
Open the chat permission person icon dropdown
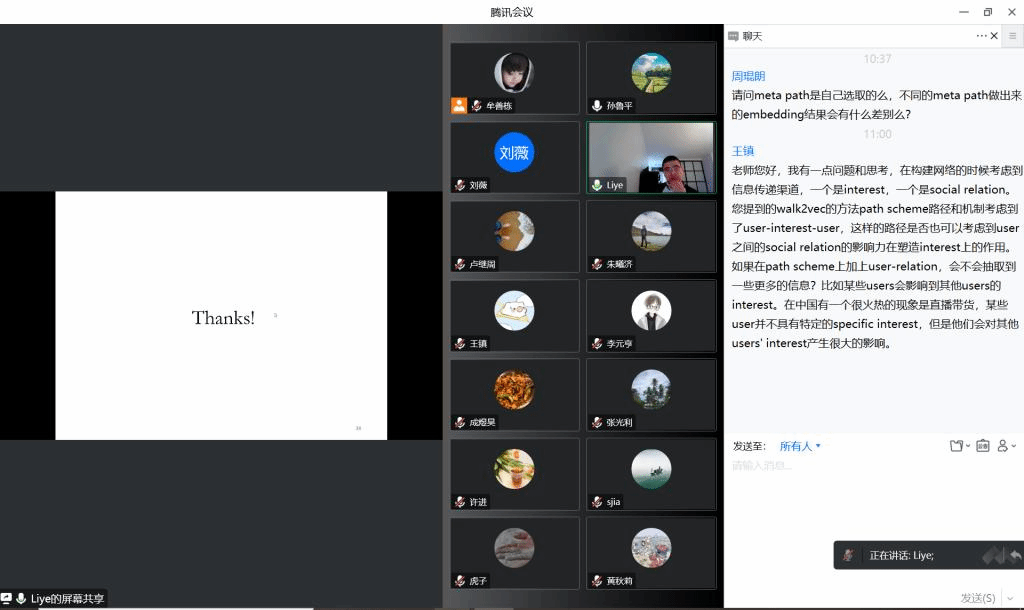(x=1005, y=446)
